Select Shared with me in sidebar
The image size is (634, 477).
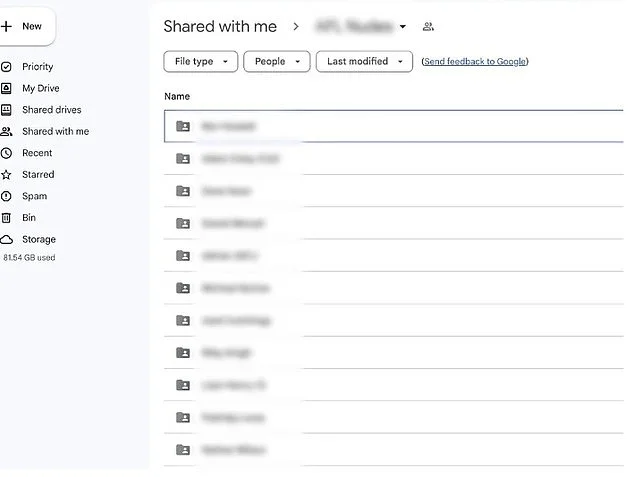pos(55,131)
